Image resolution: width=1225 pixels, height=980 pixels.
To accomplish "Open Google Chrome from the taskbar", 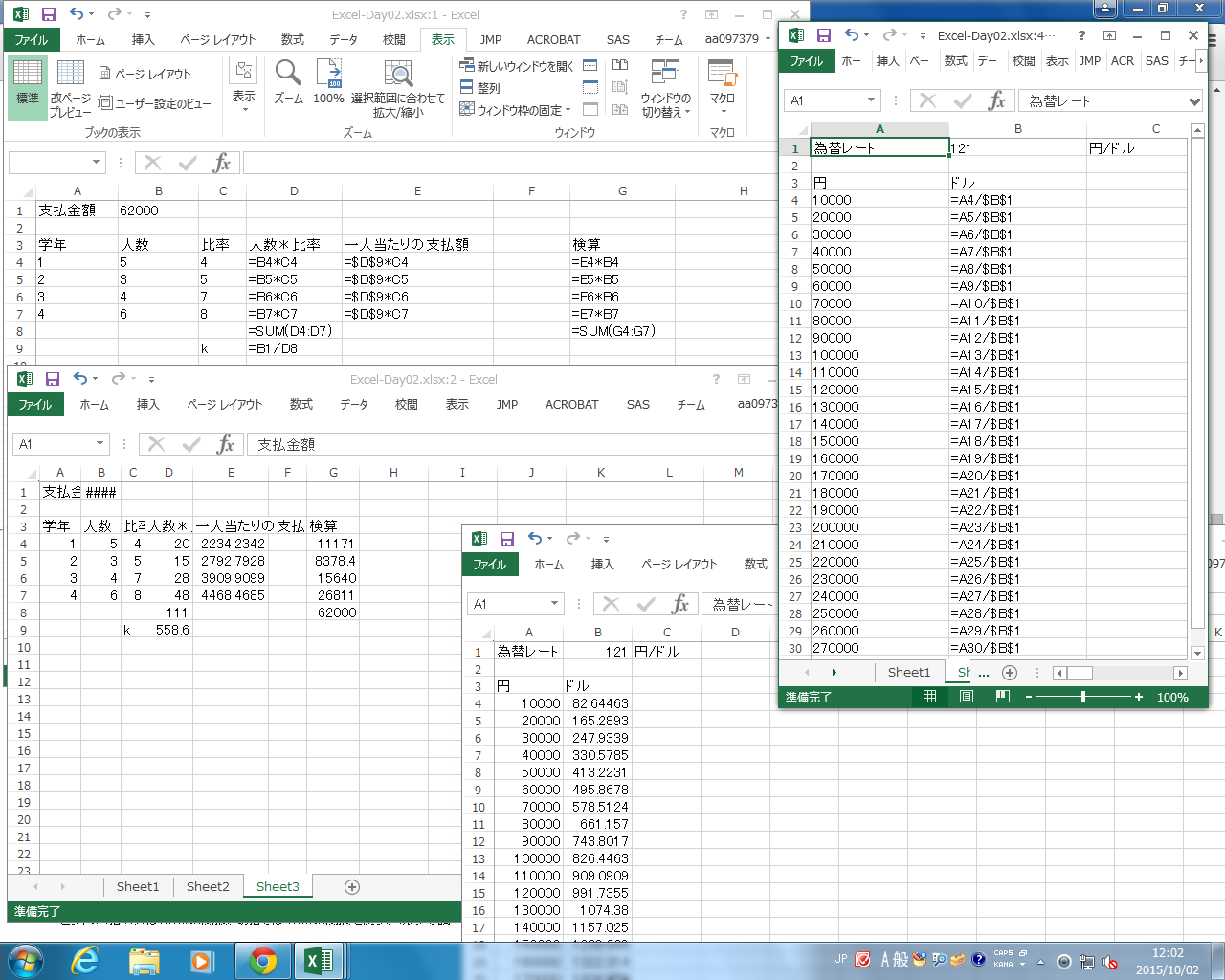I will (262, 961).
